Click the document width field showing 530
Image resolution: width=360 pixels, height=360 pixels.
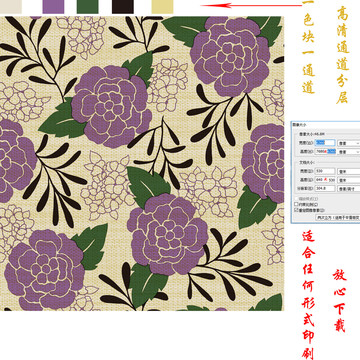pos(325,171)
